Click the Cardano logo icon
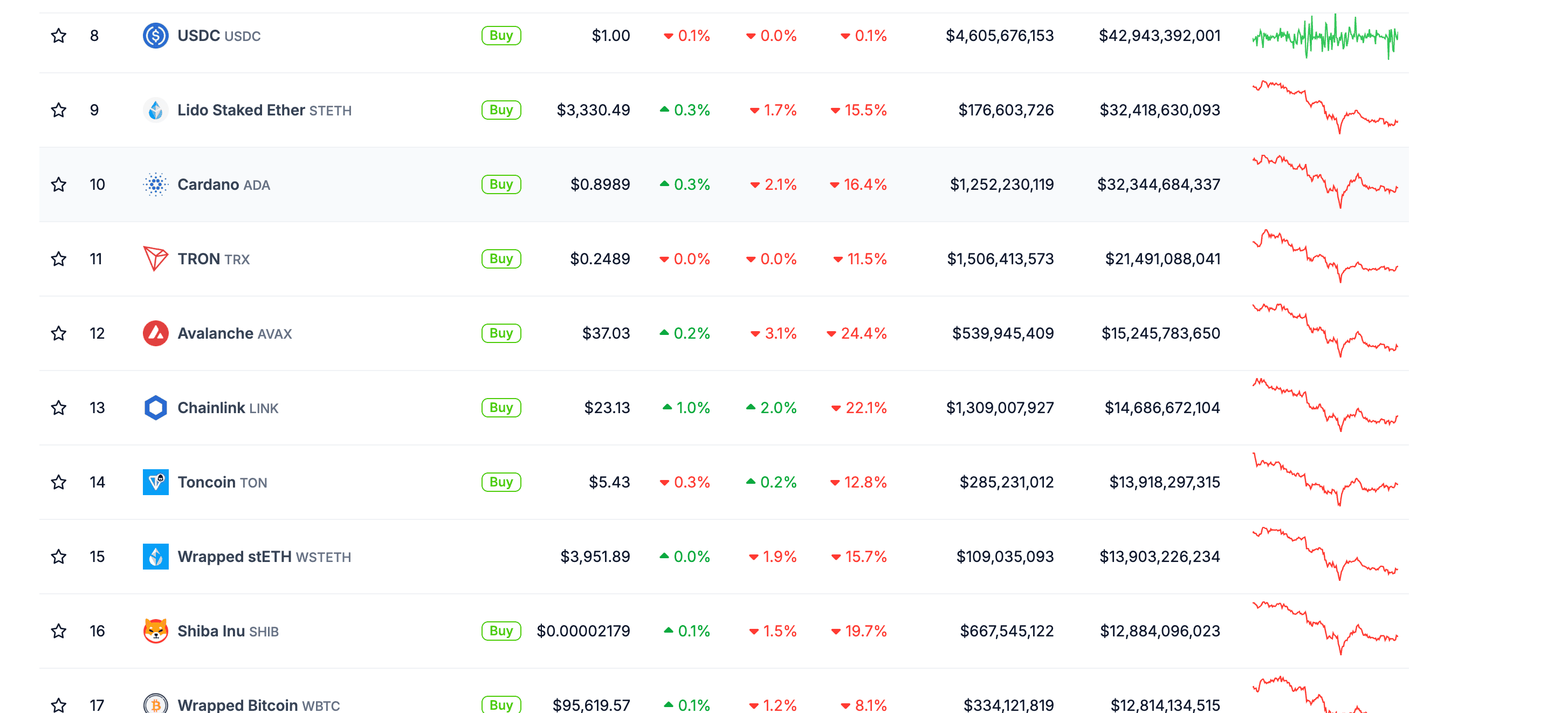The image size is (1568, 713). [x=155, y=184]
